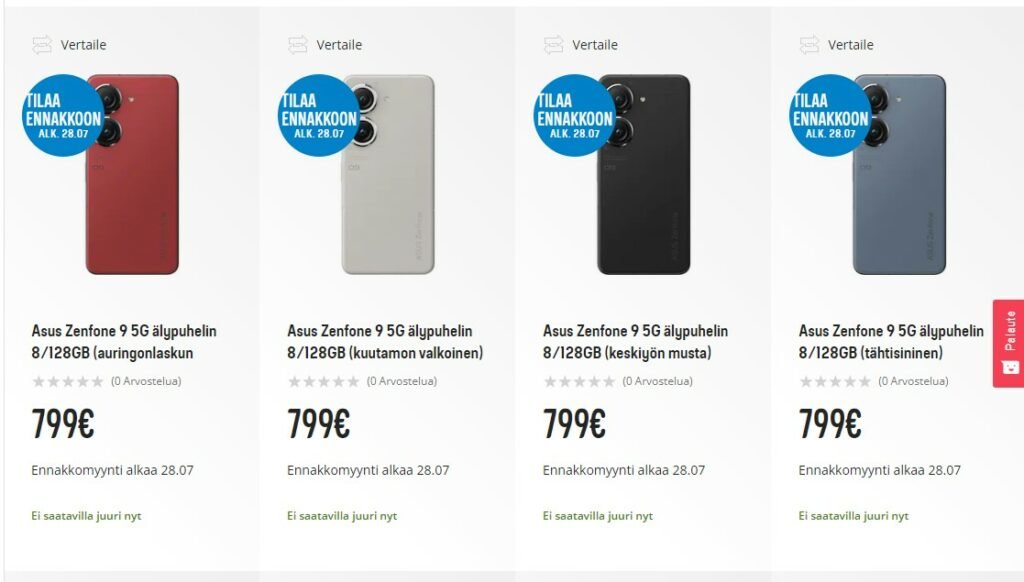
Task: Toggle Vertaile for the kuutamon valkoinen model
Action: pos(339,45)
